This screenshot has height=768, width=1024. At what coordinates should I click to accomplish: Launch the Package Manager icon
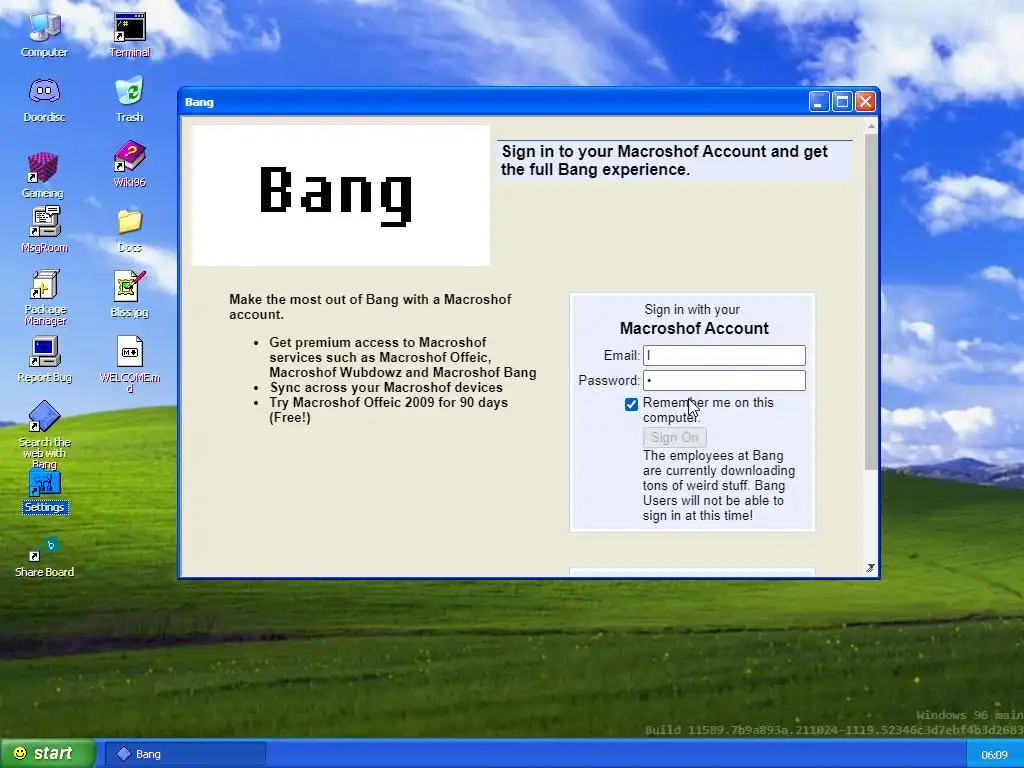(45, 297)
